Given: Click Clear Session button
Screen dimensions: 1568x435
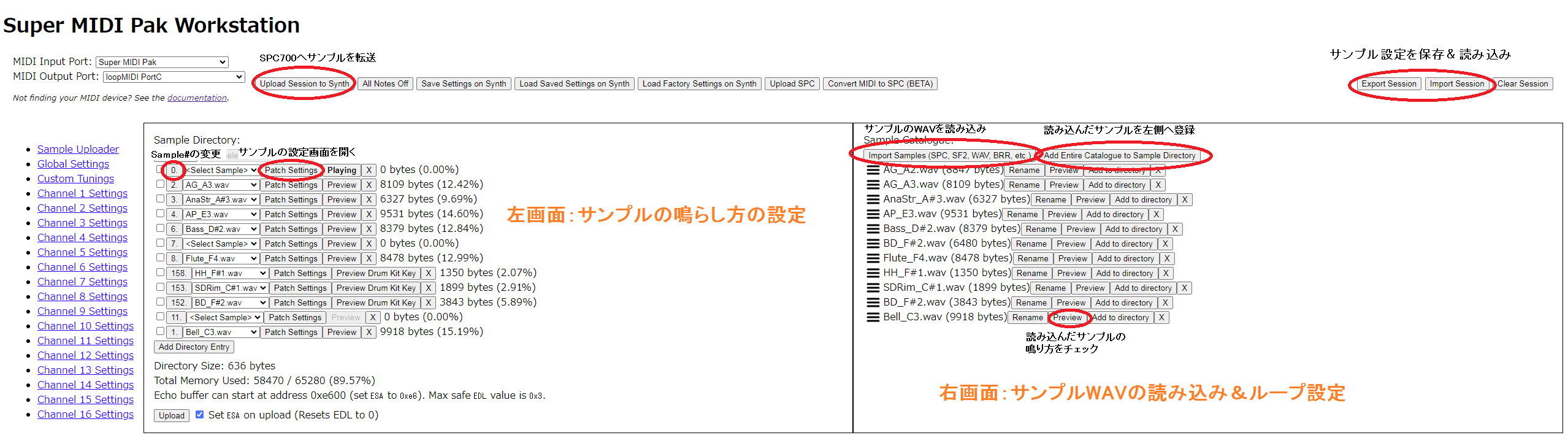Looking at the screenshot, I should coord(1523,83).
